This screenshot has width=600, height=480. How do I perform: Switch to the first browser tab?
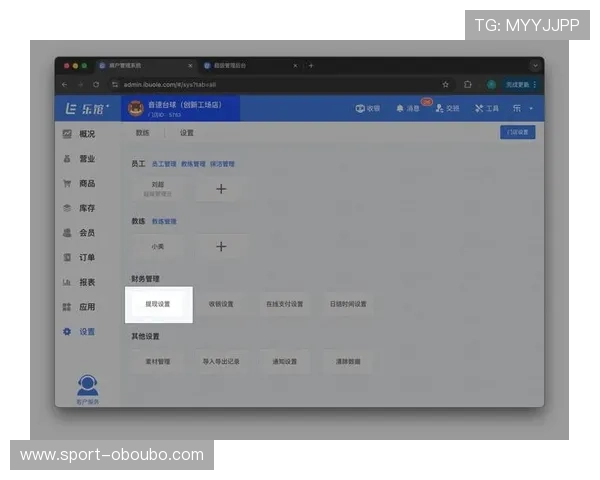point(145,66)
